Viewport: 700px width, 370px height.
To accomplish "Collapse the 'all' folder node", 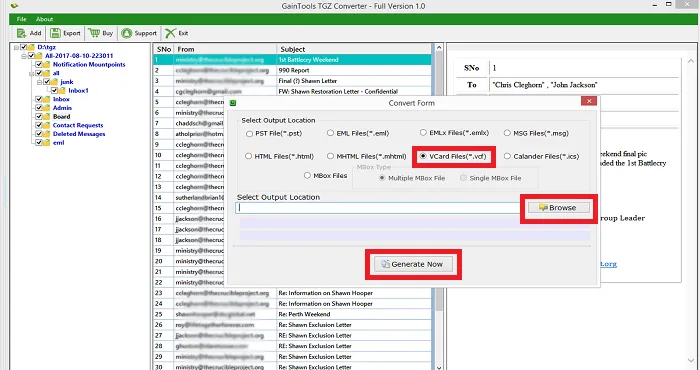I will [32, 73].
